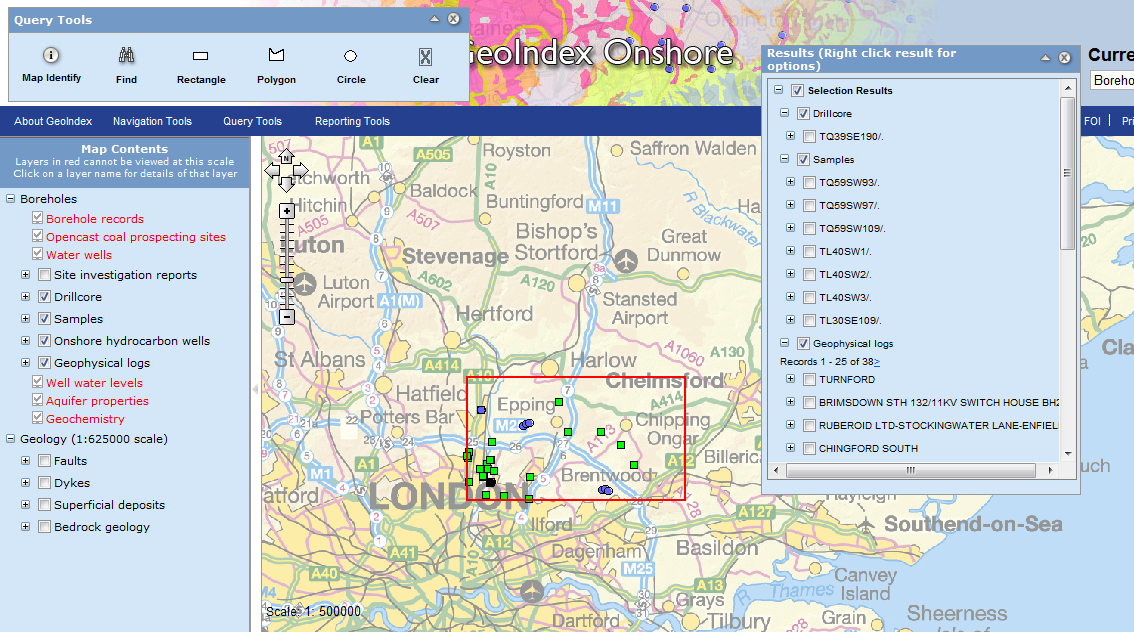
Task: Enable the Site investigation reports layer
Action: tap(44, 275)
